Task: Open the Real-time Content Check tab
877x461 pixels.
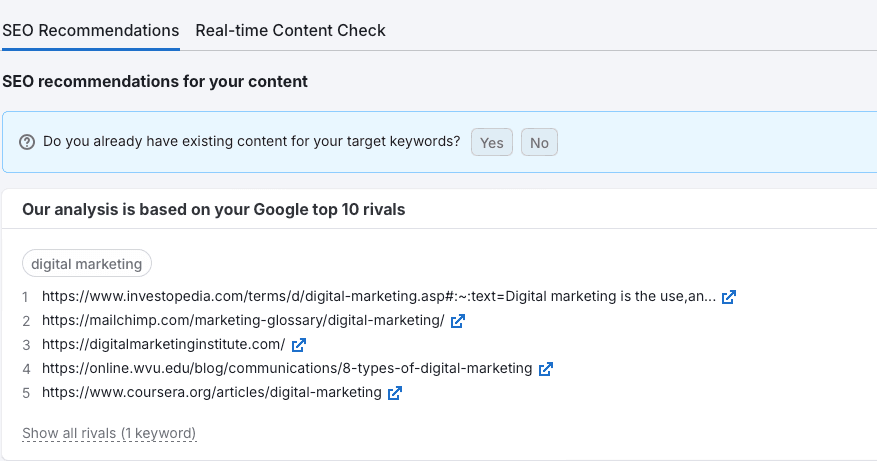Action: [x=290, y=30]
